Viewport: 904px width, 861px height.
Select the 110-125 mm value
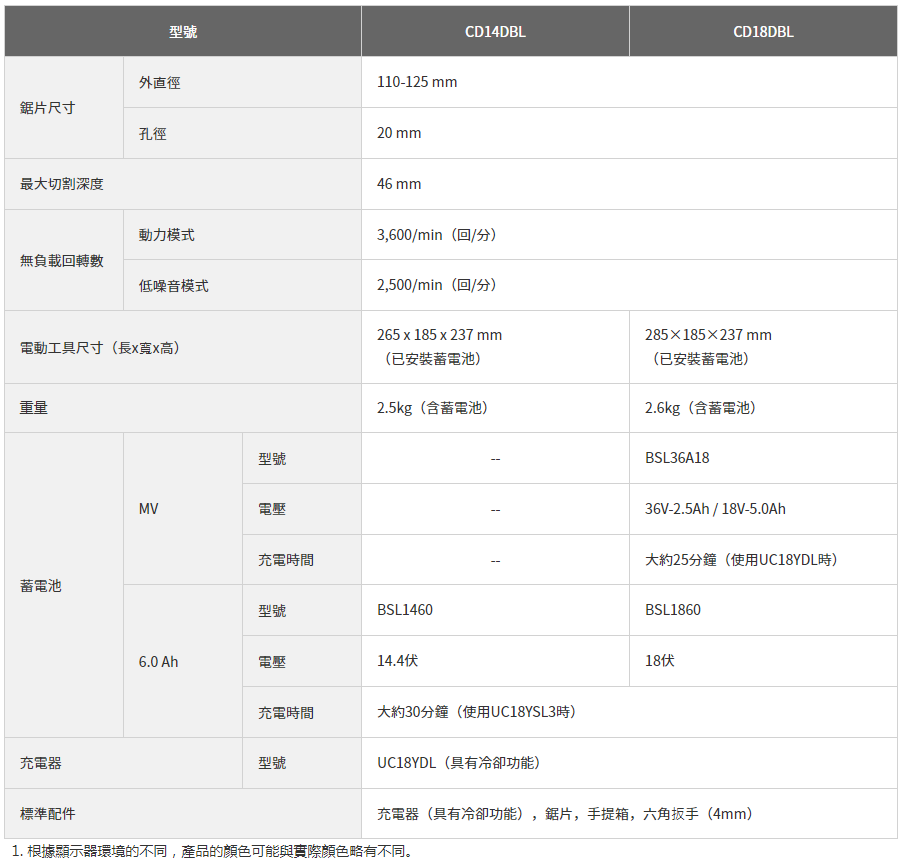pos(417,82)
